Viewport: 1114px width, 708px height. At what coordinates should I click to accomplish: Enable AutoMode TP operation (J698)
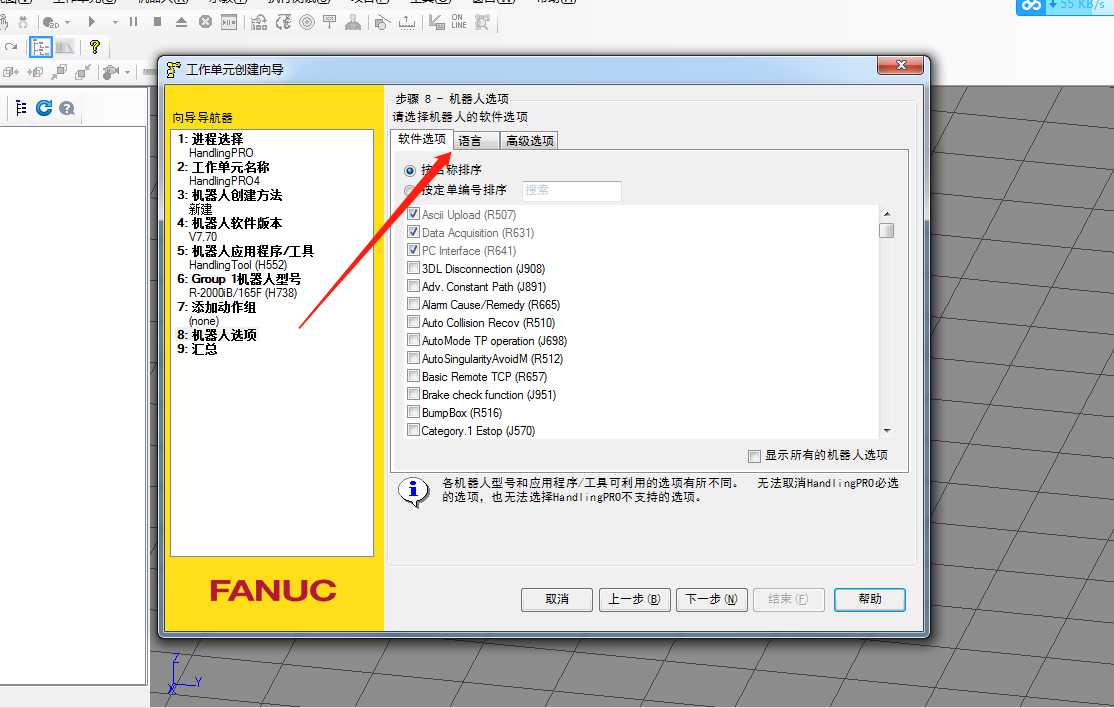pos(413,339)
